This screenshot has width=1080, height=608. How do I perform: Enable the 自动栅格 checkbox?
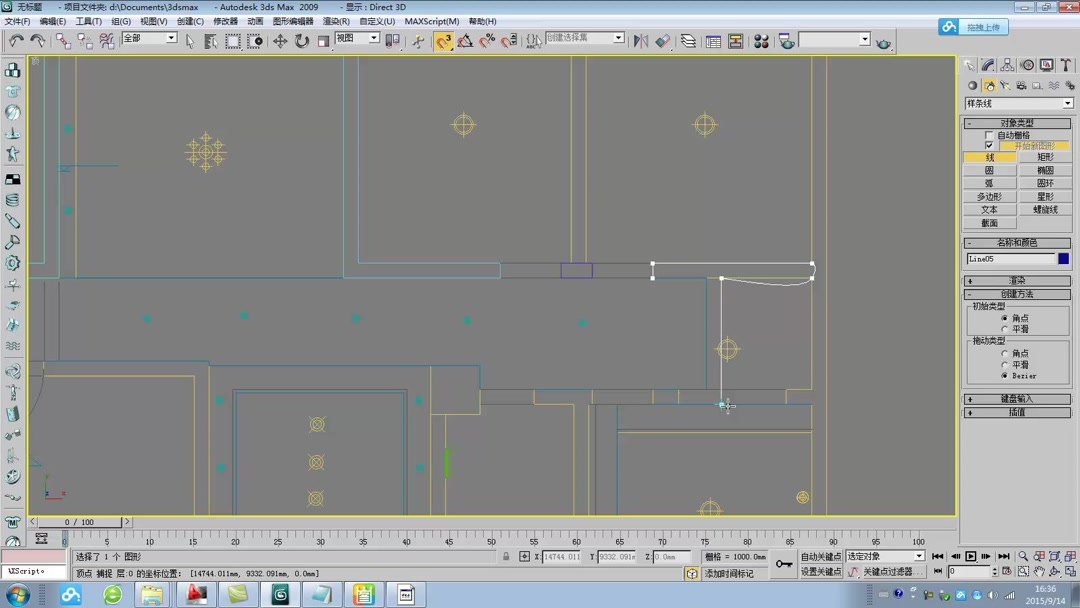(989, 136)
